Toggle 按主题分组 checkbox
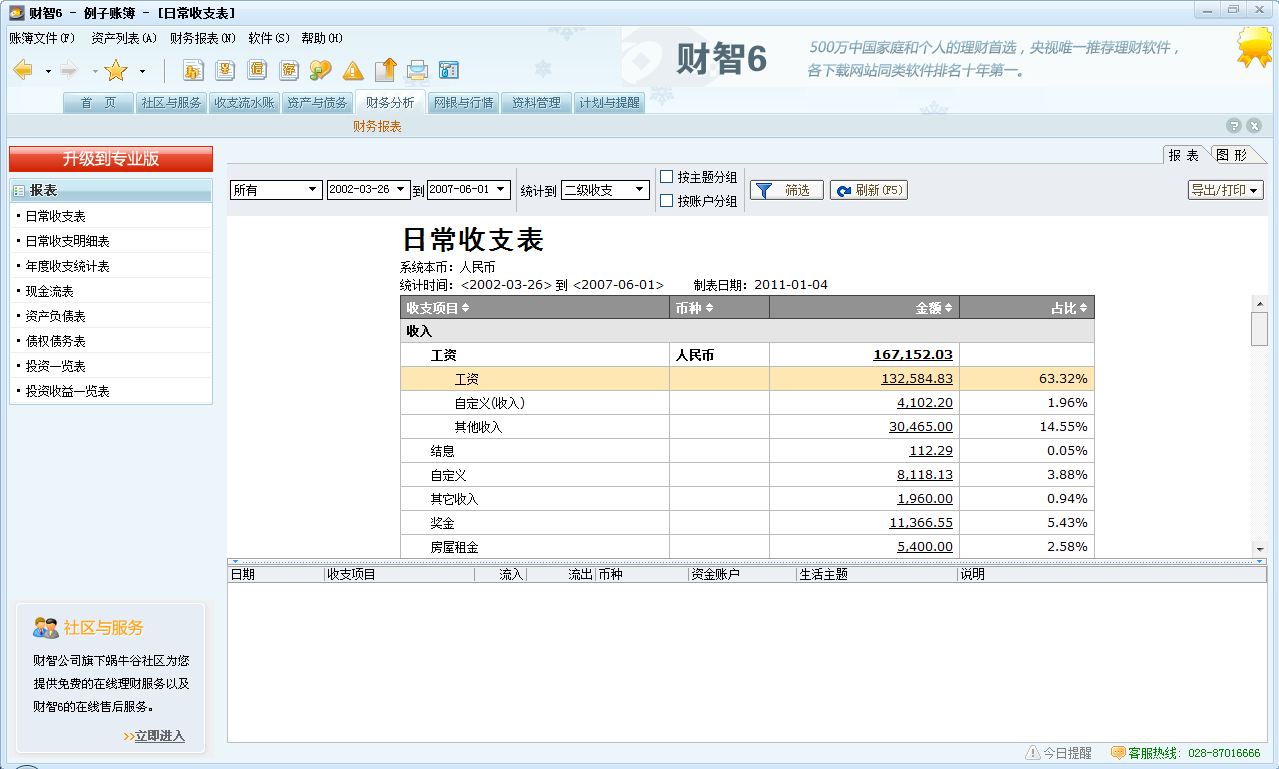The height and width of the screenshot is (769, 1279). (x=666, y=177)
